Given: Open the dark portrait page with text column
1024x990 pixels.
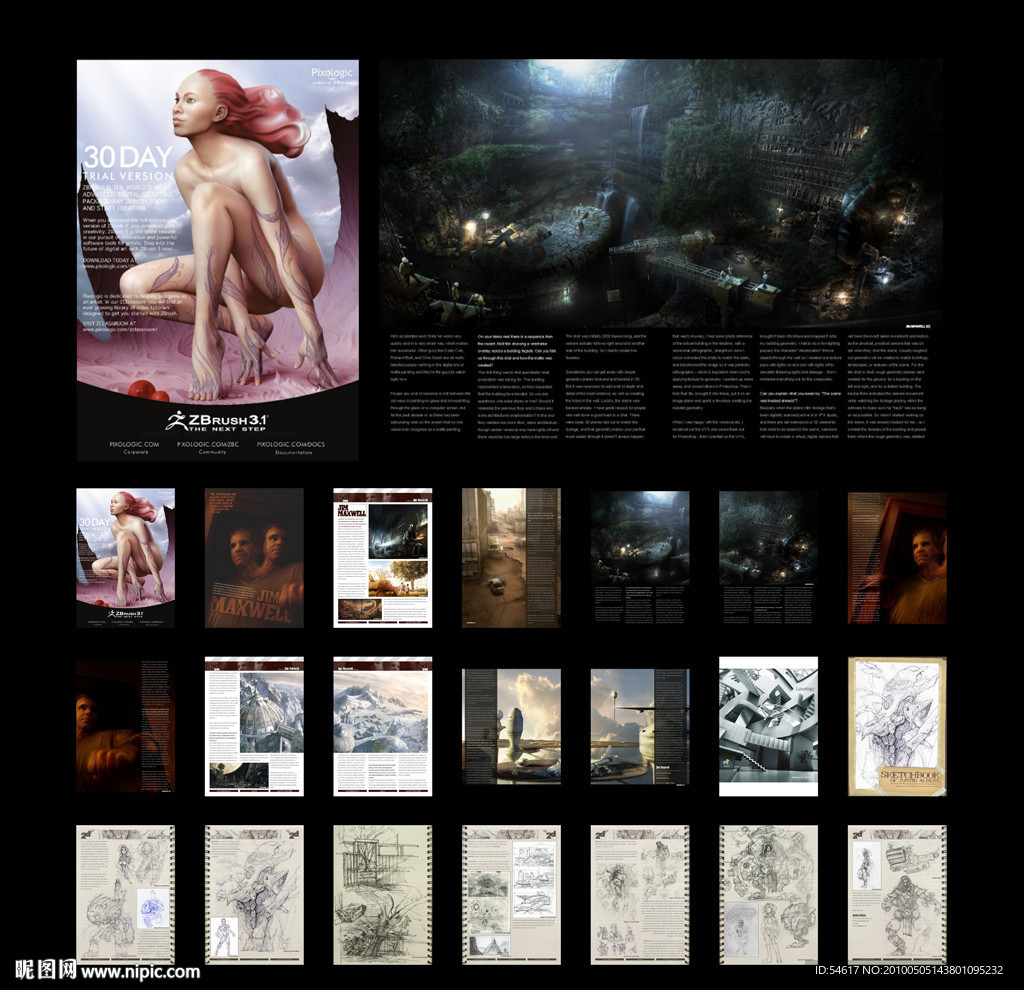Looking at the screenshot, I should pyautogui.click(x=125, y=726).
